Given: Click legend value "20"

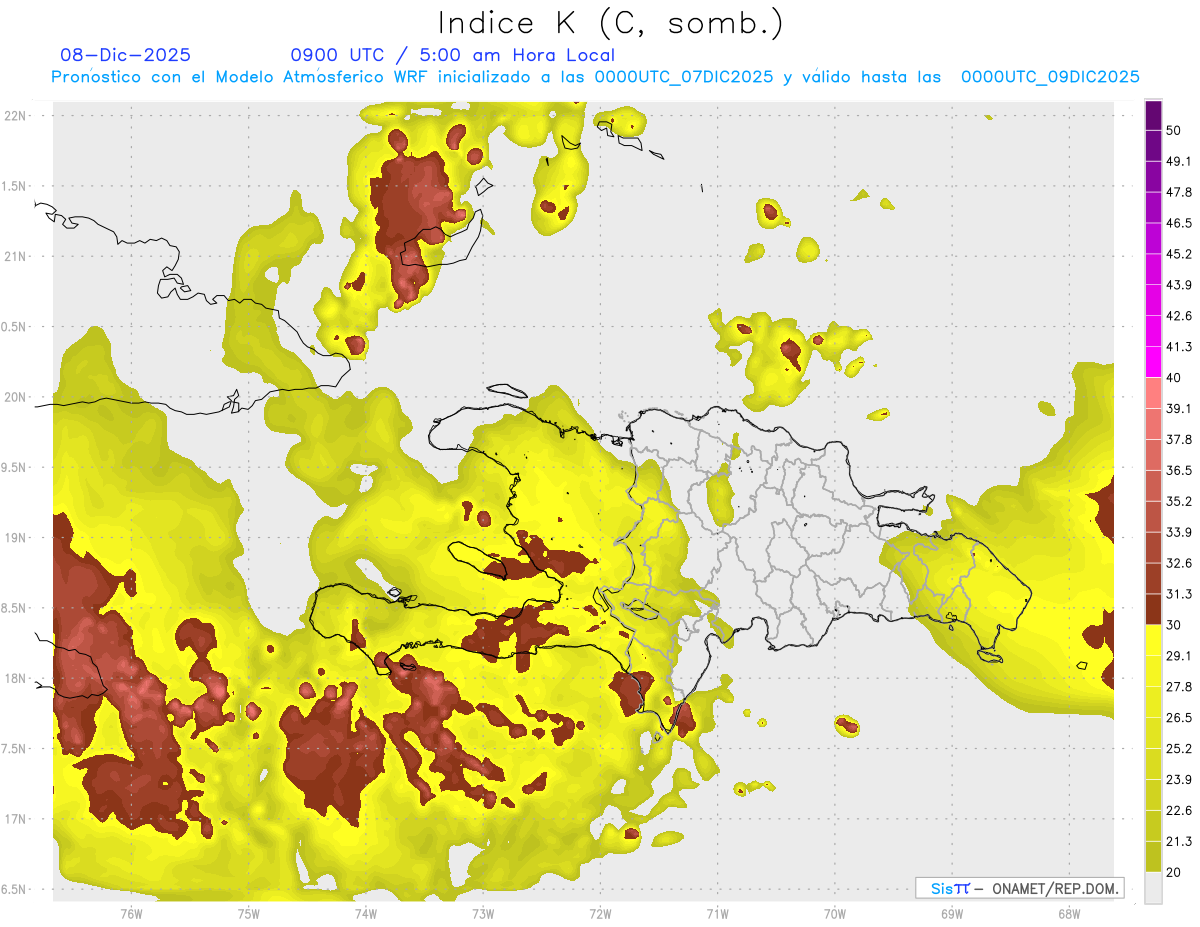Looking at the screenshot, I should pyautogui.click(x=1175, y=872).
